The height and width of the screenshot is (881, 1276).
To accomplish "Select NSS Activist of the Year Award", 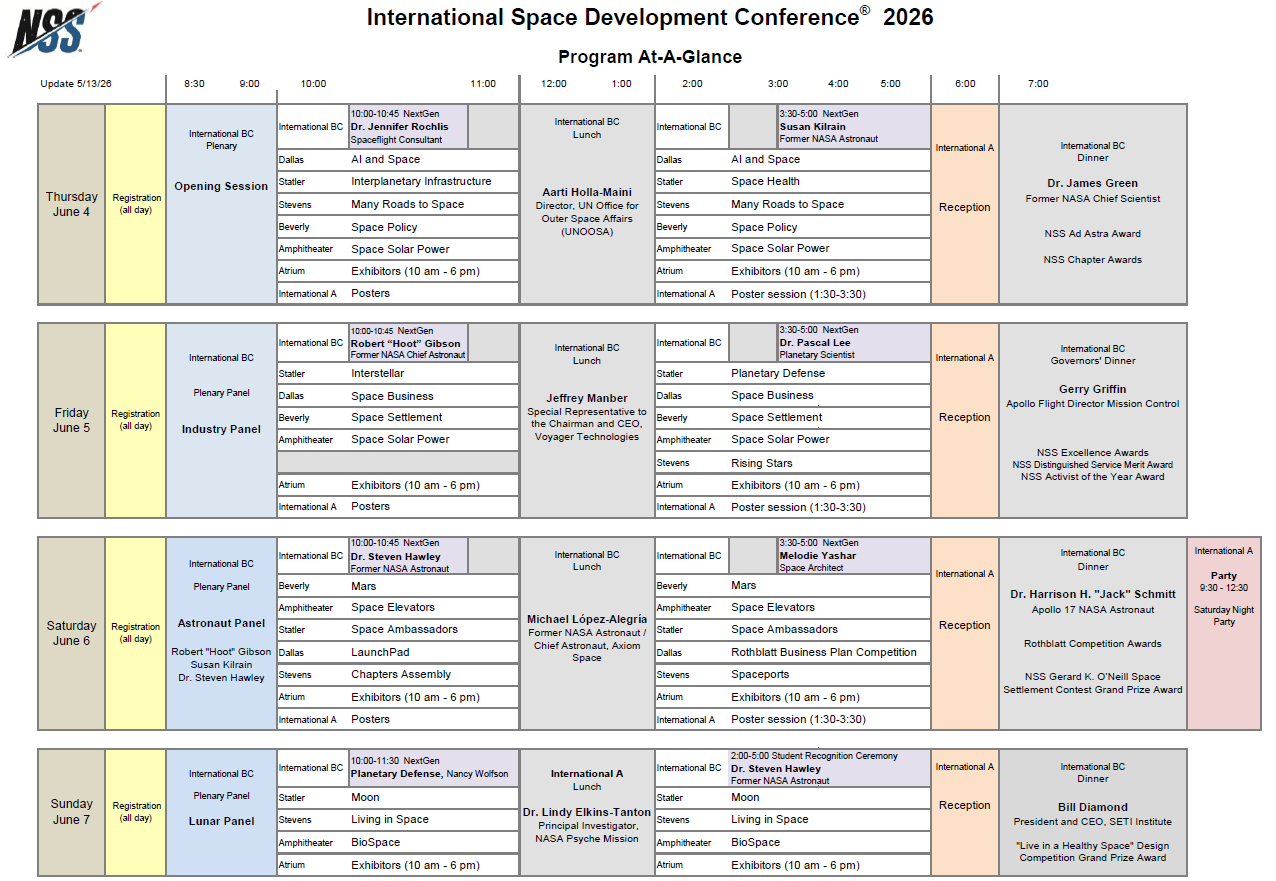I will (1093, 477).
